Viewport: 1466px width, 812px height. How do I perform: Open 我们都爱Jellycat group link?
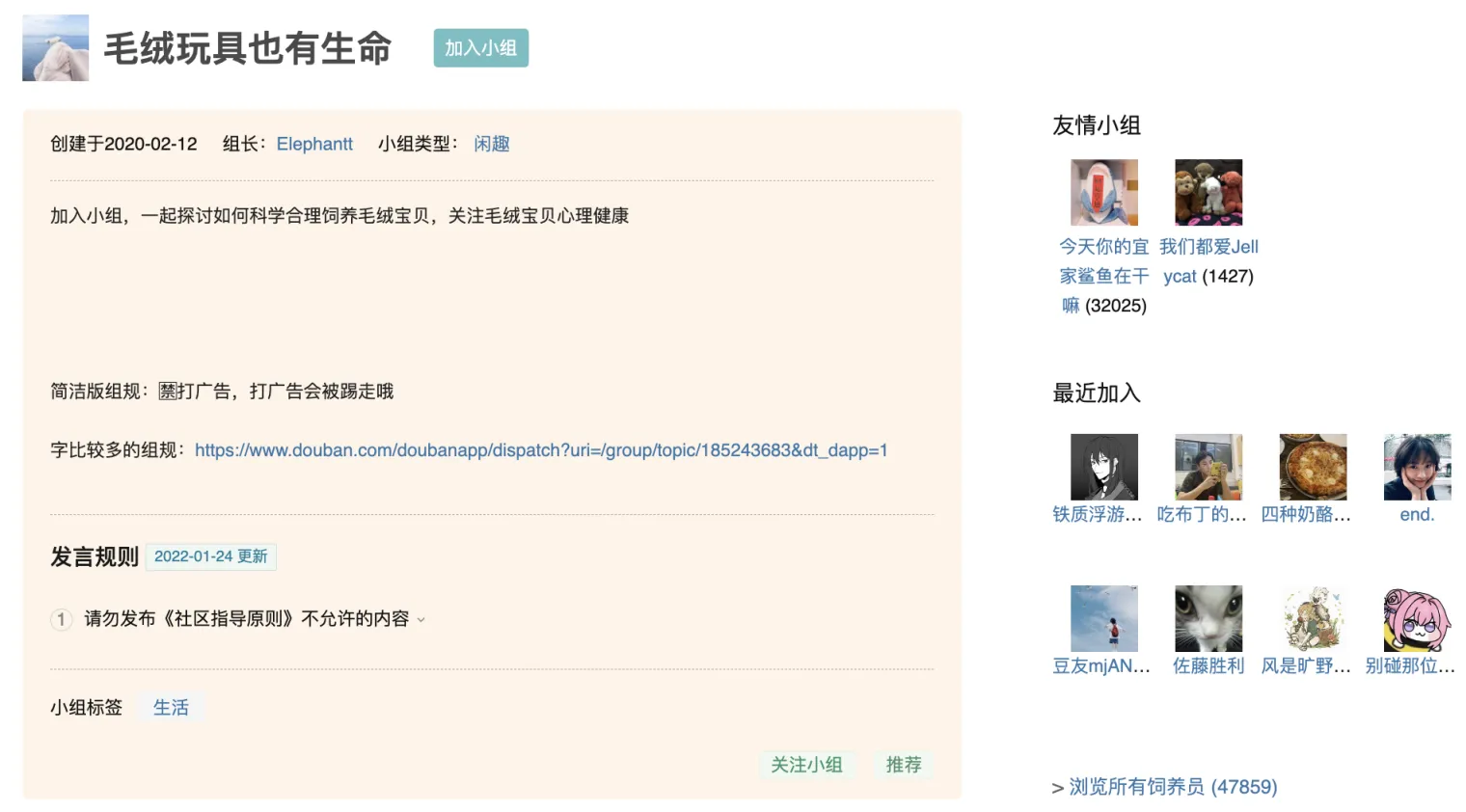tap(1208, 261)
